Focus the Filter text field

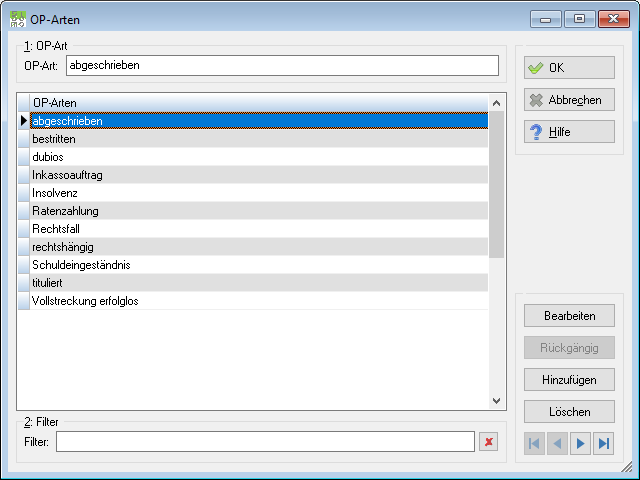point(265,442)
